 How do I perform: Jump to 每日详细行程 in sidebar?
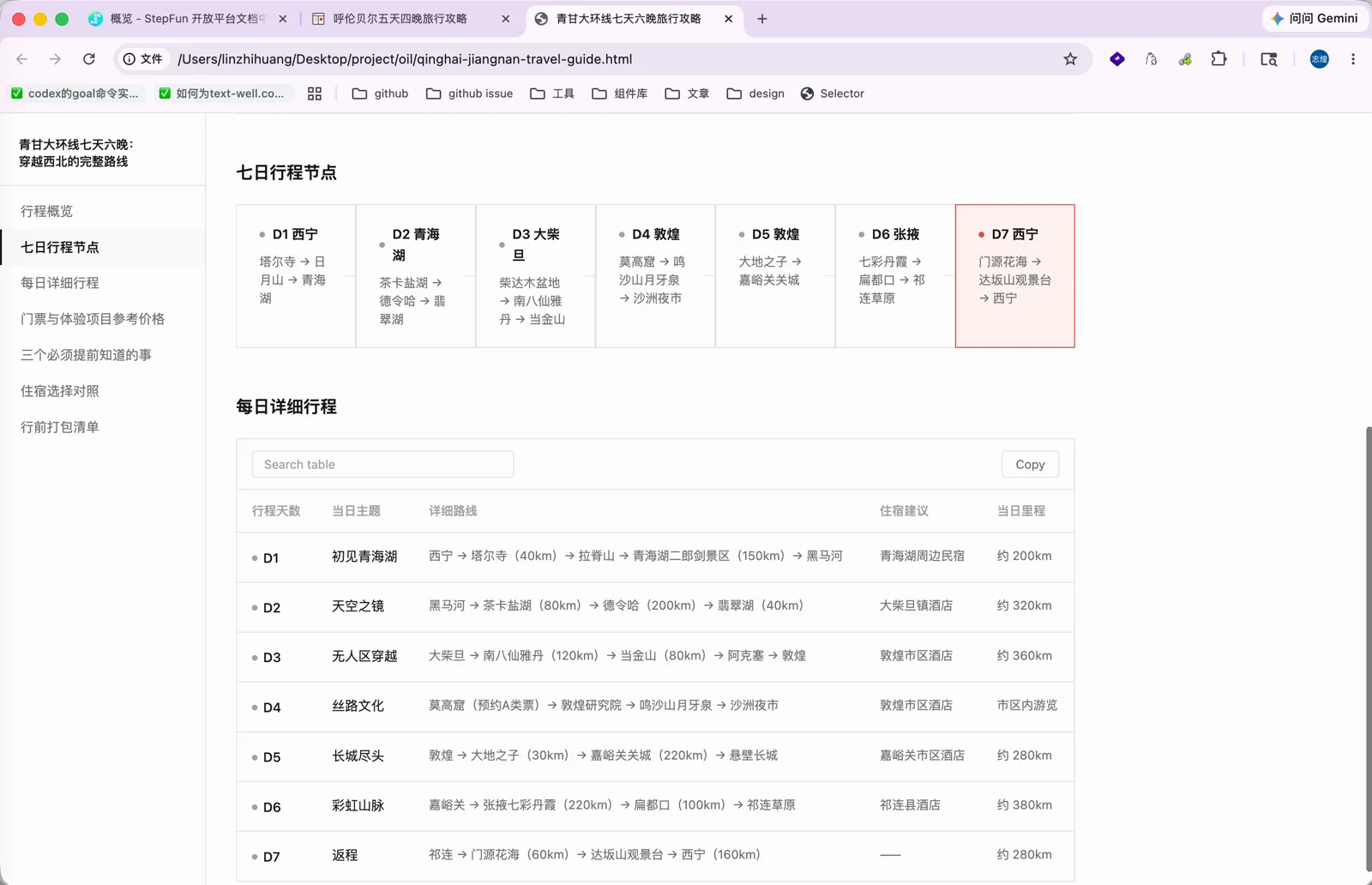[x=103, y=283]
